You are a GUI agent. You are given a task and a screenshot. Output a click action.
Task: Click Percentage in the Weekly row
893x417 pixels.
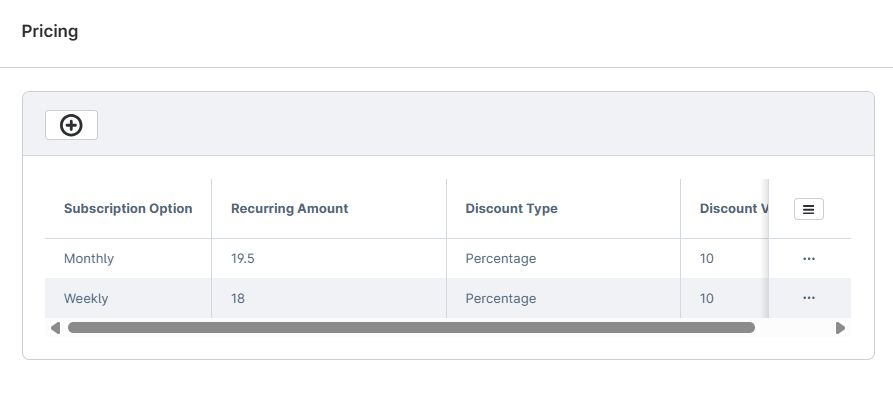(x=501, y=298)
